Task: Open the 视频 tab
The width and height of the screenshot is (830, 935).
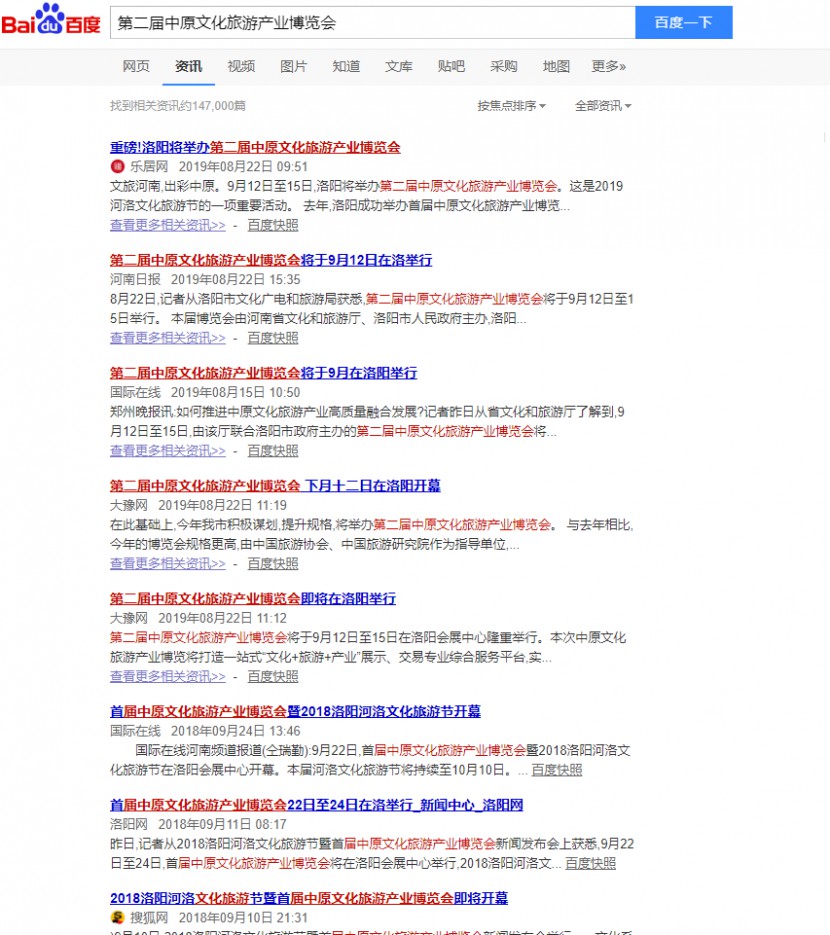Action: pyautogui.click(x=241, y=67)
